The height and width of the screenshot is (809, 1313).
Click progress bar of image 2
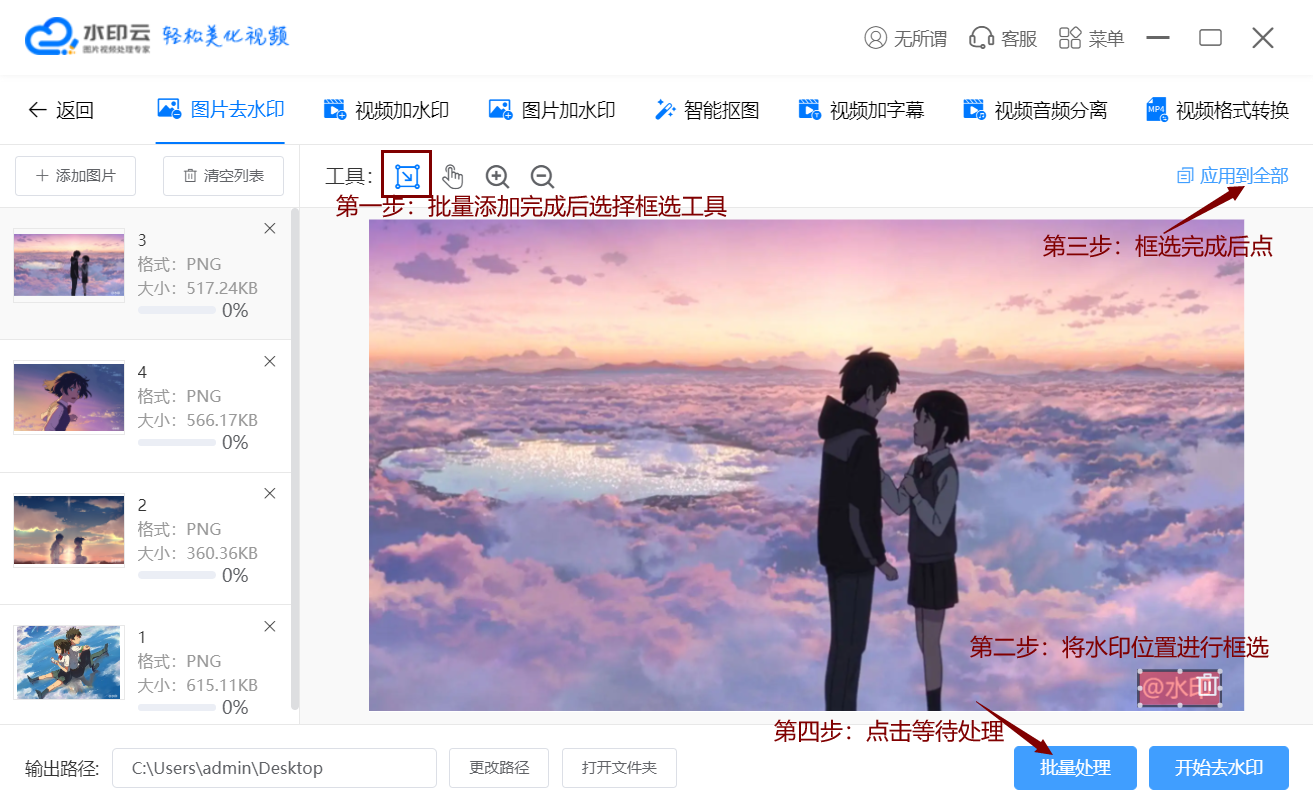[x=176, y=576]
